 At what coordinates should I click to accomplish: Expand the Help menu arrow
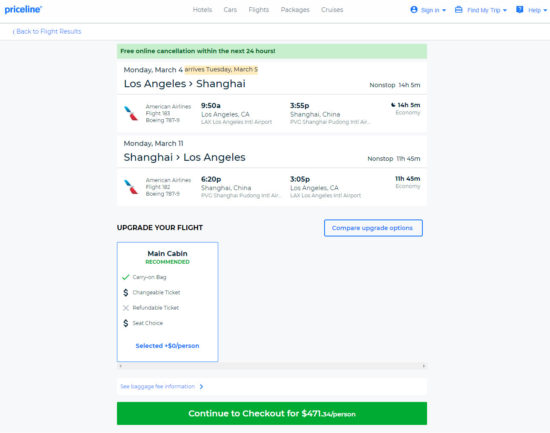coord(545,10)
